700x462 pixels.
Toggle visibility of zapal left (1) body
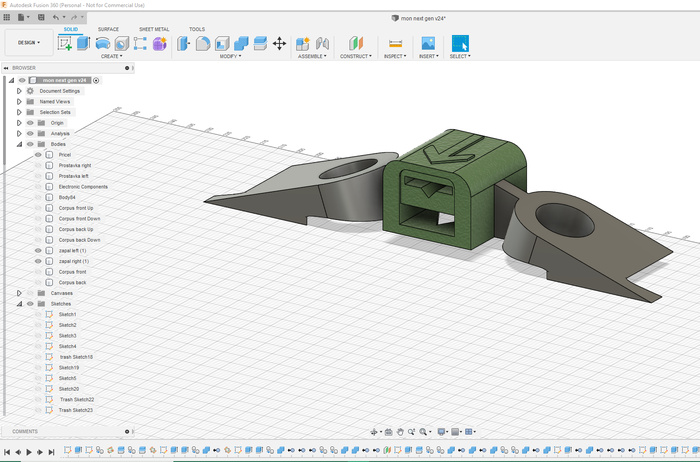(38, 250)
